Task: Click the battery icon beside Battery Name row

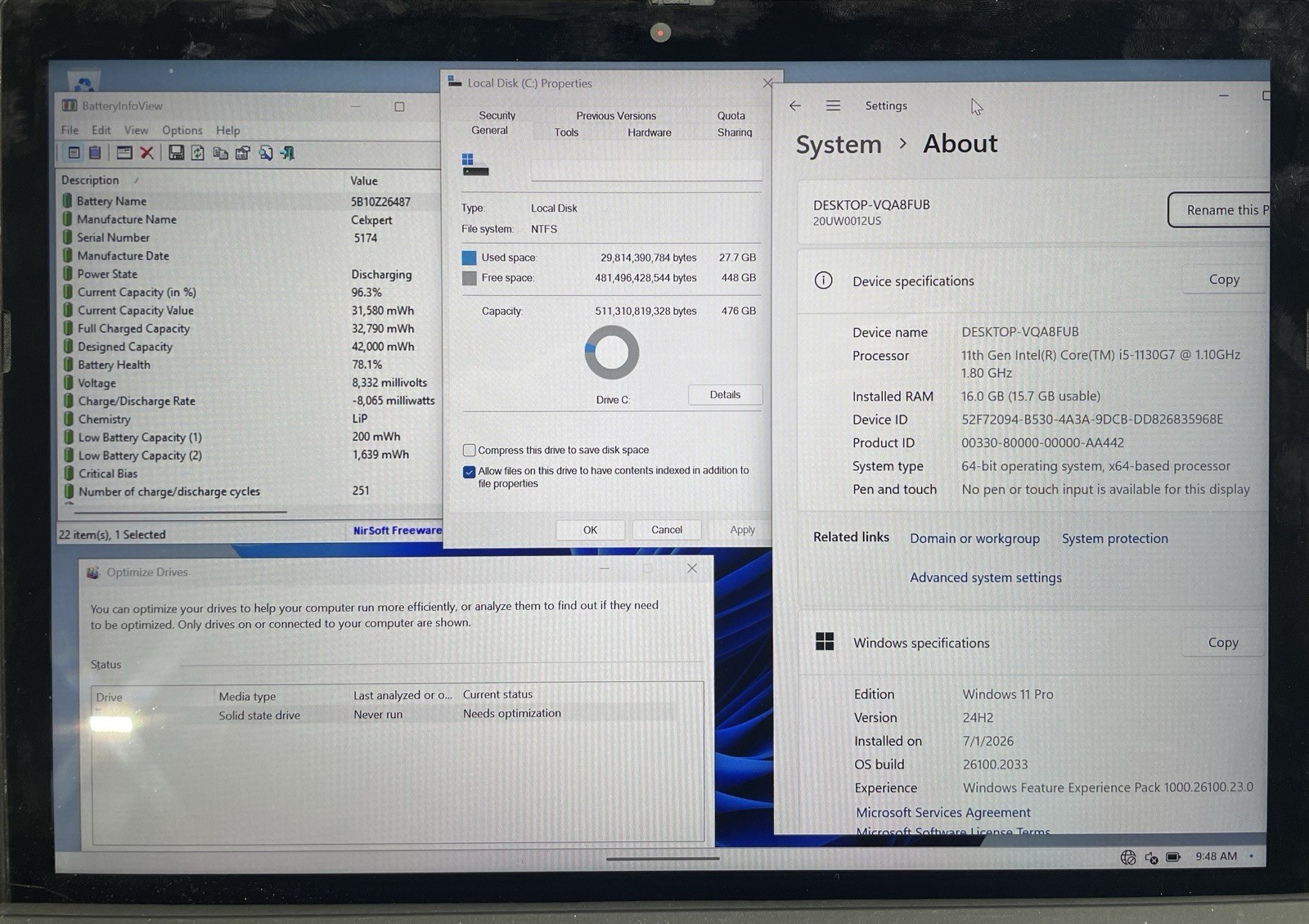Action: (68, 200)
